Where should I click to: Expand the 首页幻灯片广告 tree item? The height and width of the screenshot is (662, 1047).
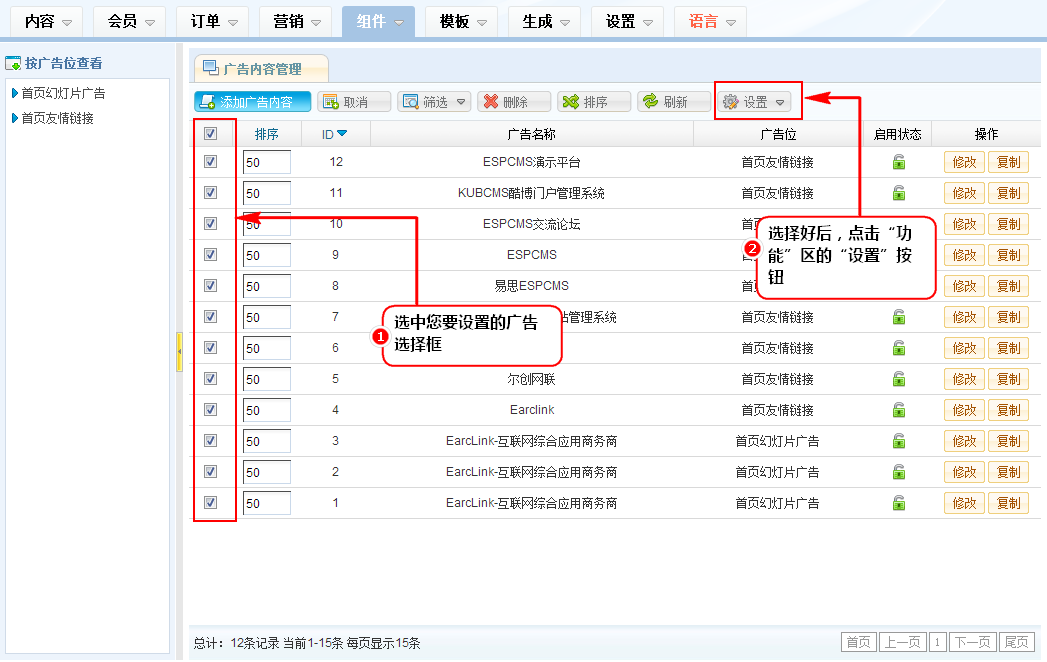[x=14, y=93]
